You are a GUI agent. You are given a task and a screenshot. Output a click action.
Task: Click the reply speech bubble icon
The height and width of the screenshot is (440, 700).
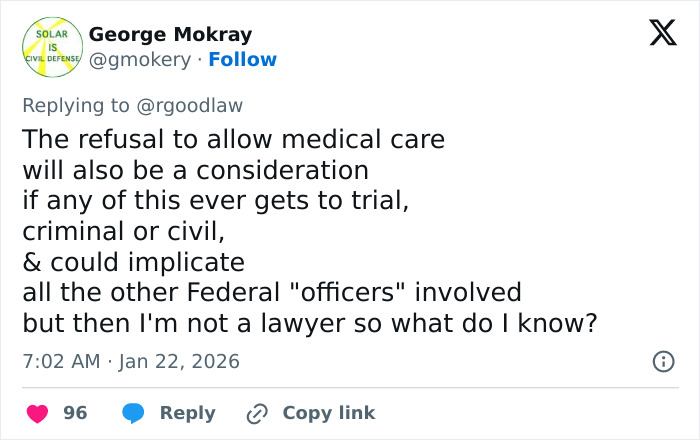click(x=134, y=413)
